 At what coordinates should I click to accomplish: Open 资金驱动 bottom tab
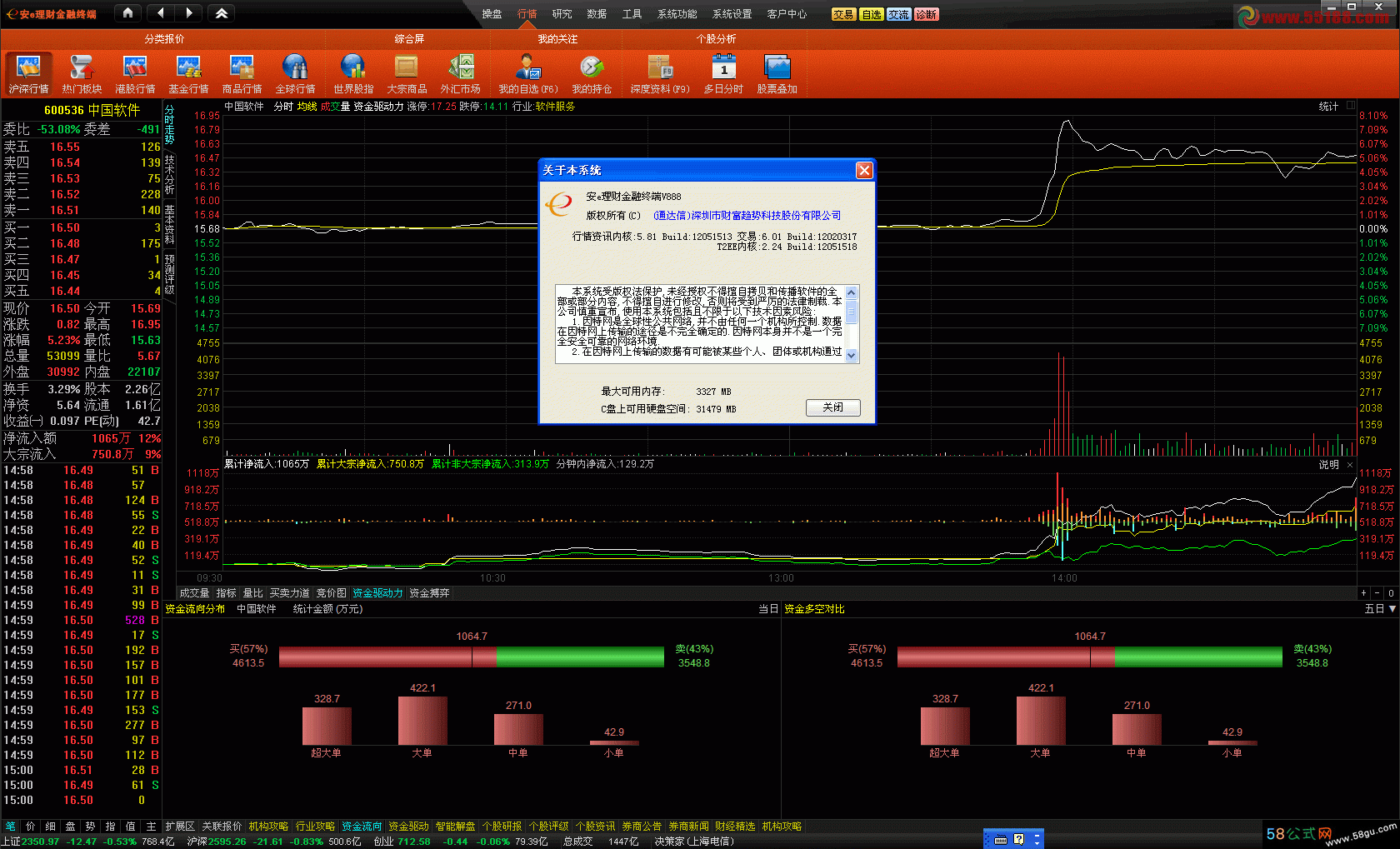point(407,827)
